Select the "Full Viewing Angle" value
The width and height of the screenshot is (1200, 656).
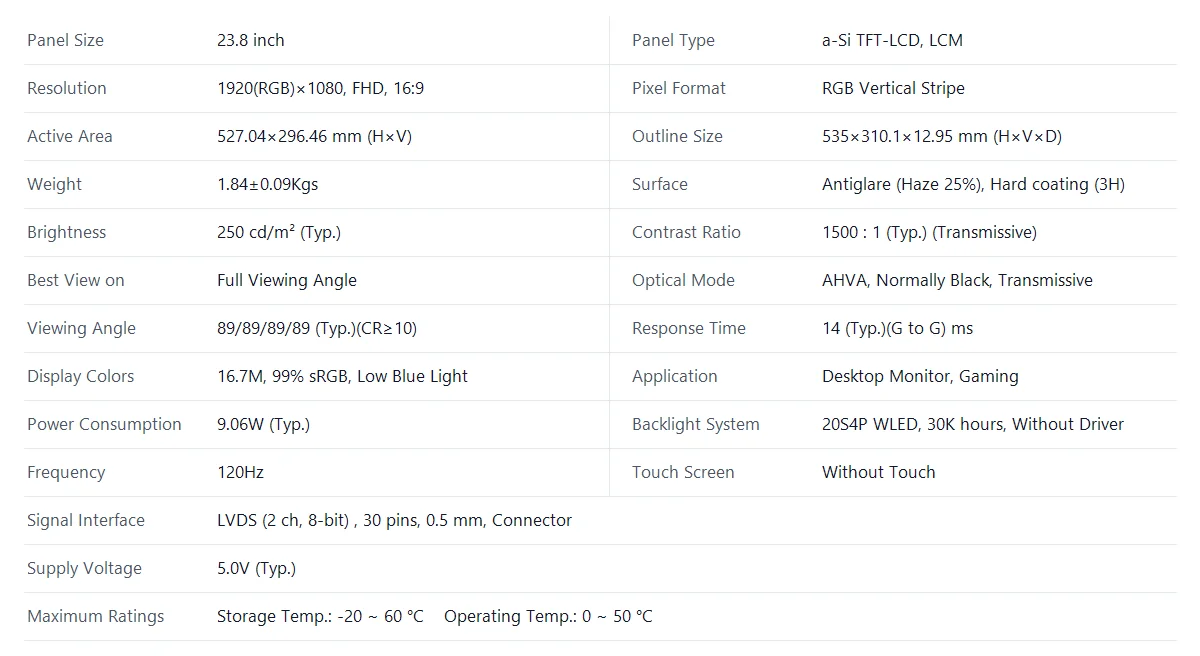click(286, 280)
